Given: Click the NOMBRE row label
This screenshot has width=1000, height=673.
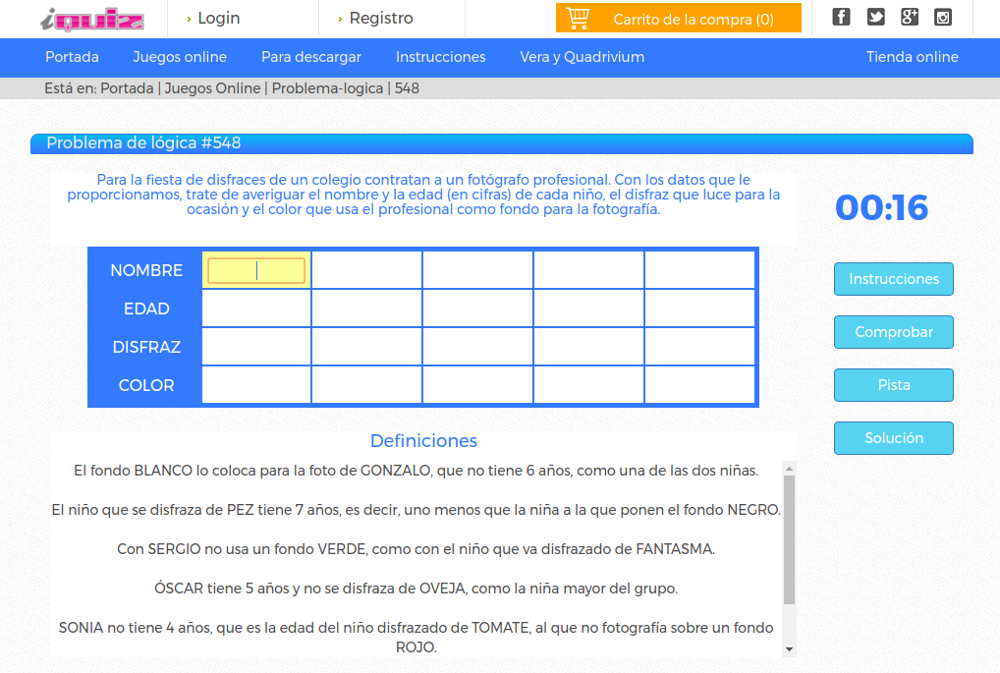Looking at the screenshot, I should (x=146, y=270).
